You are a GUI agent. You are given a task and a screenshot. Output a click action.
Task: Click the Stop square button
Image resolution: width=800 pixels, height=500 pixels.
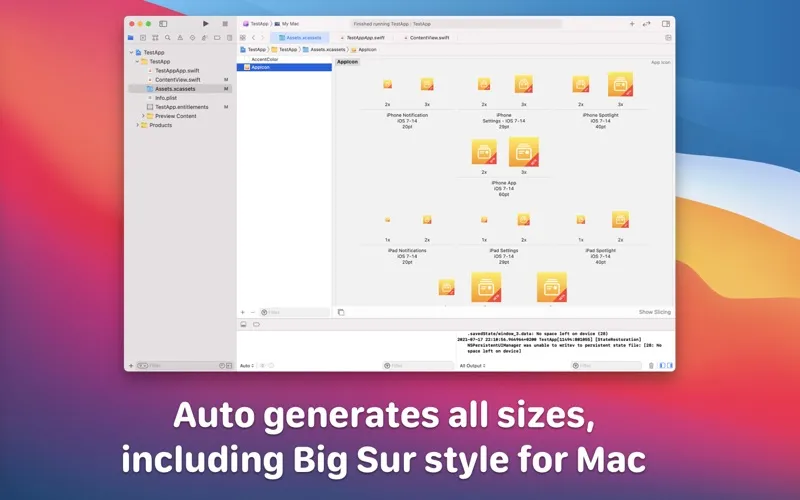point(225,24)
